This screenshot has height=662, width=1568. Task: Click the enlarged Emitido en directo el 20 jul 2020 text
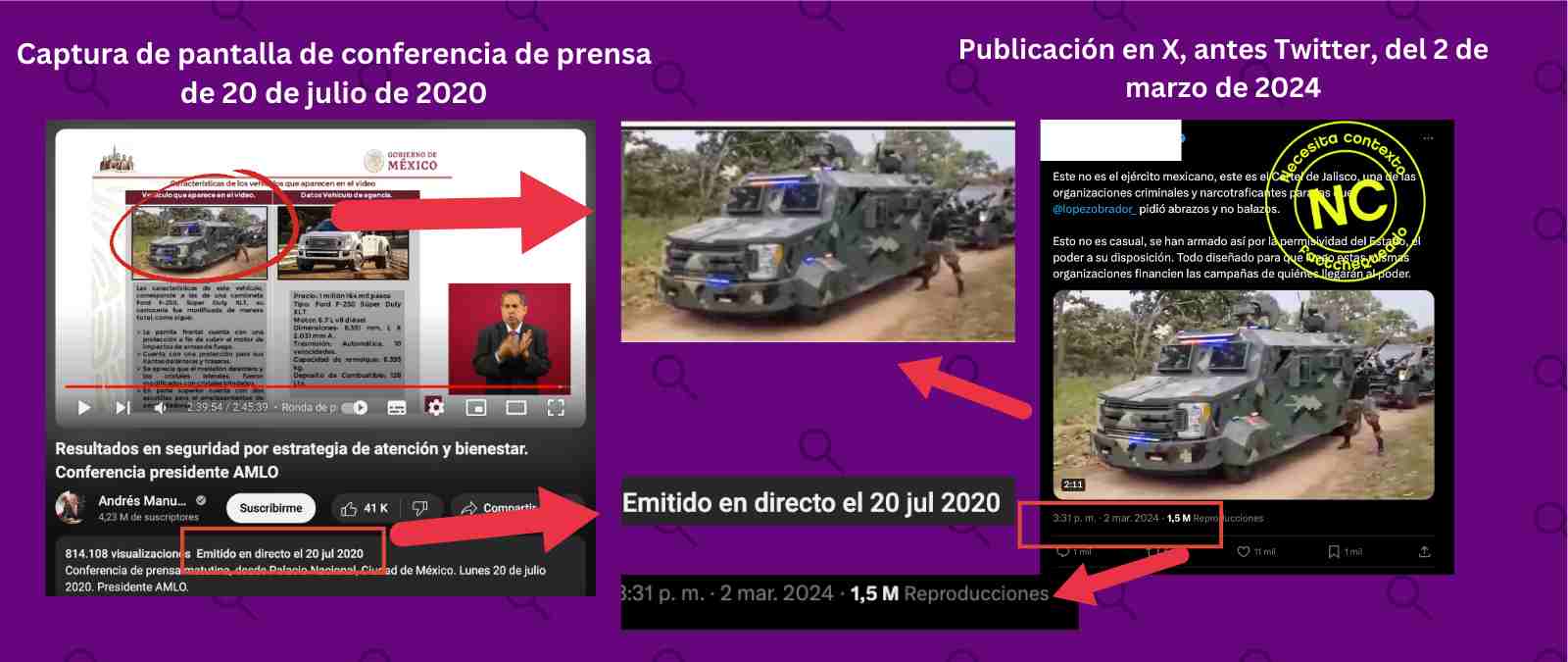click(x=811, y=502)
